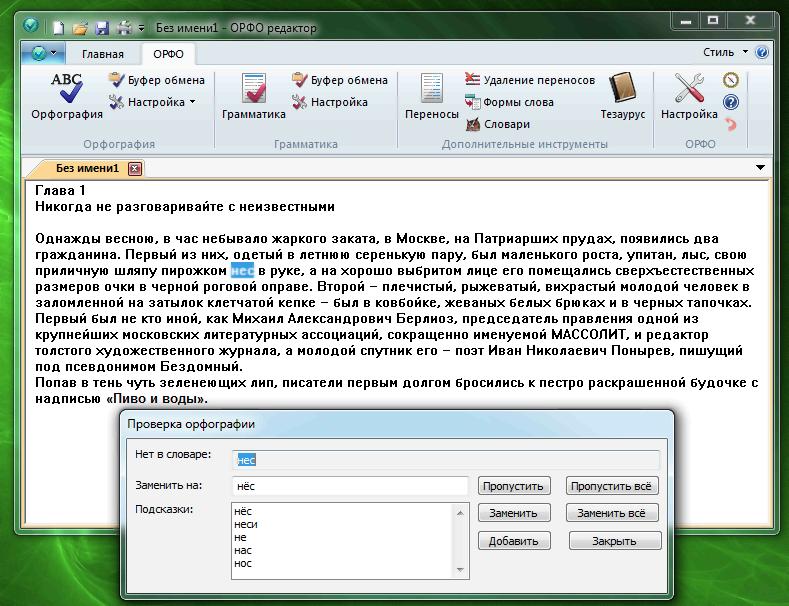Select Удаление переносов in the ribbon
The image size is (789, 606).
pos(530,80)
